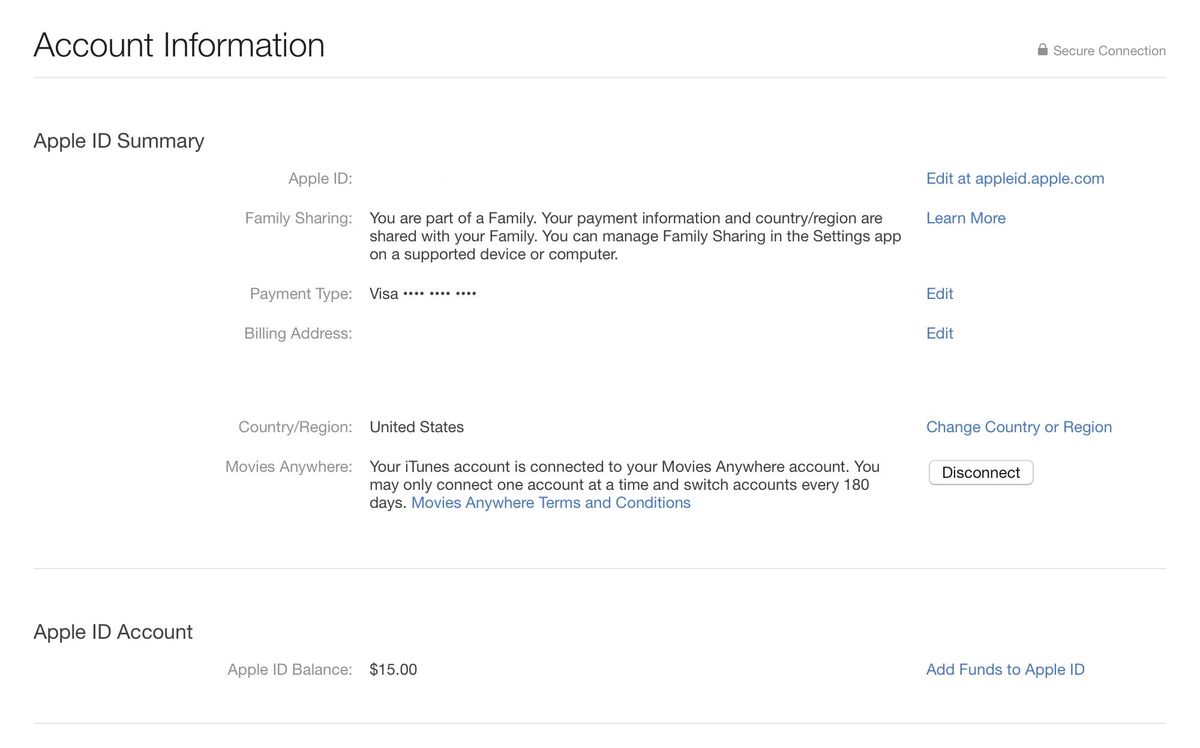Screen dimensions: 1200x748
Task: Select the $15.00 Apple ID Balance
Action: [x=393, y=669]
